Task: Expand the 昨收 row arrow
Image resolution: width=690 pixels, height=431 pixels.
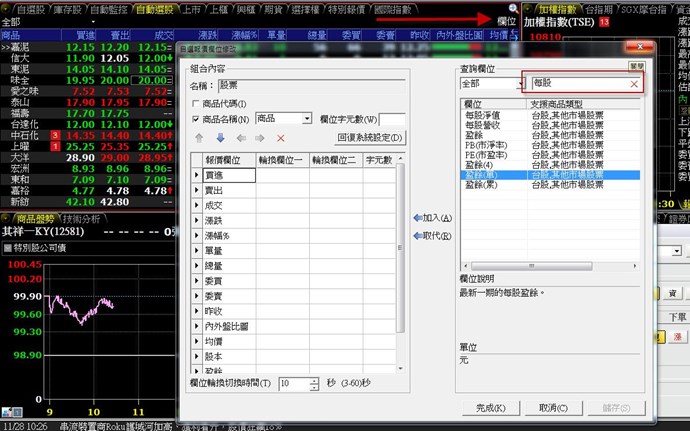Action: click(x=196, y=311)
